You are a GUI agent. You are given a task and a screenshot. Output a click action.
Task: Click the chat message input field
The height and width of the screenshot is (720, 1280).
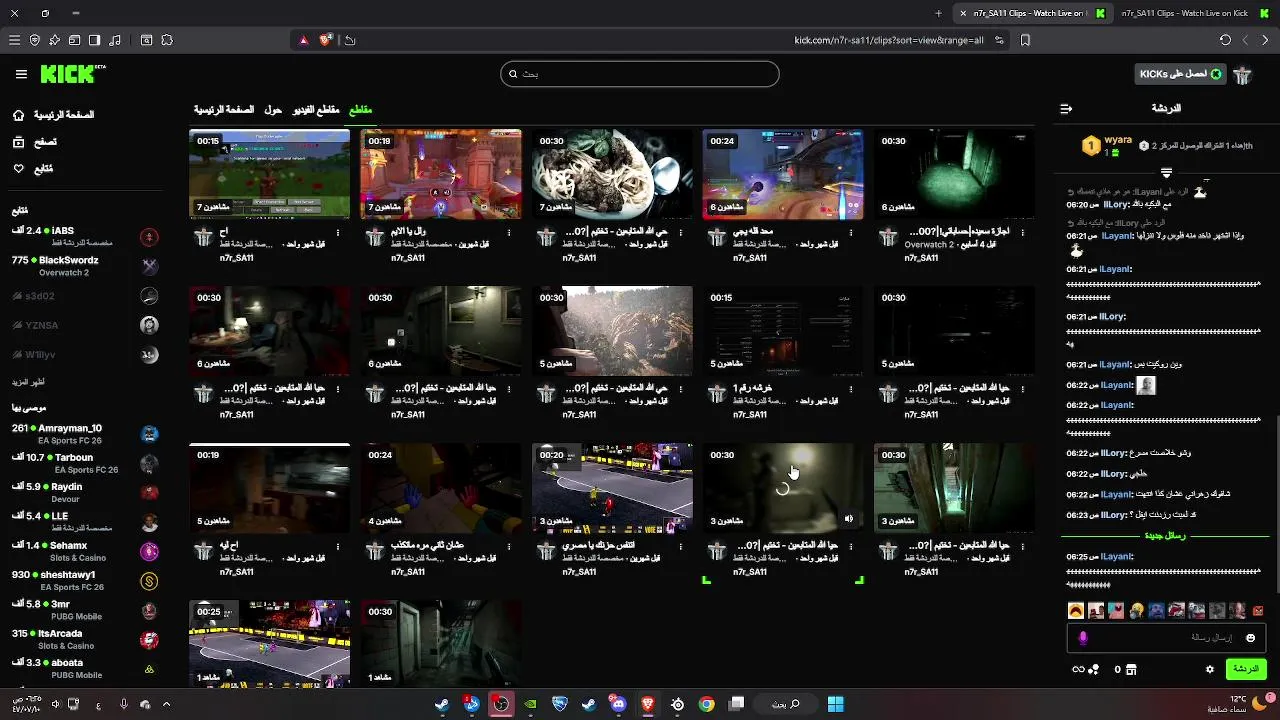point(1165,637)
